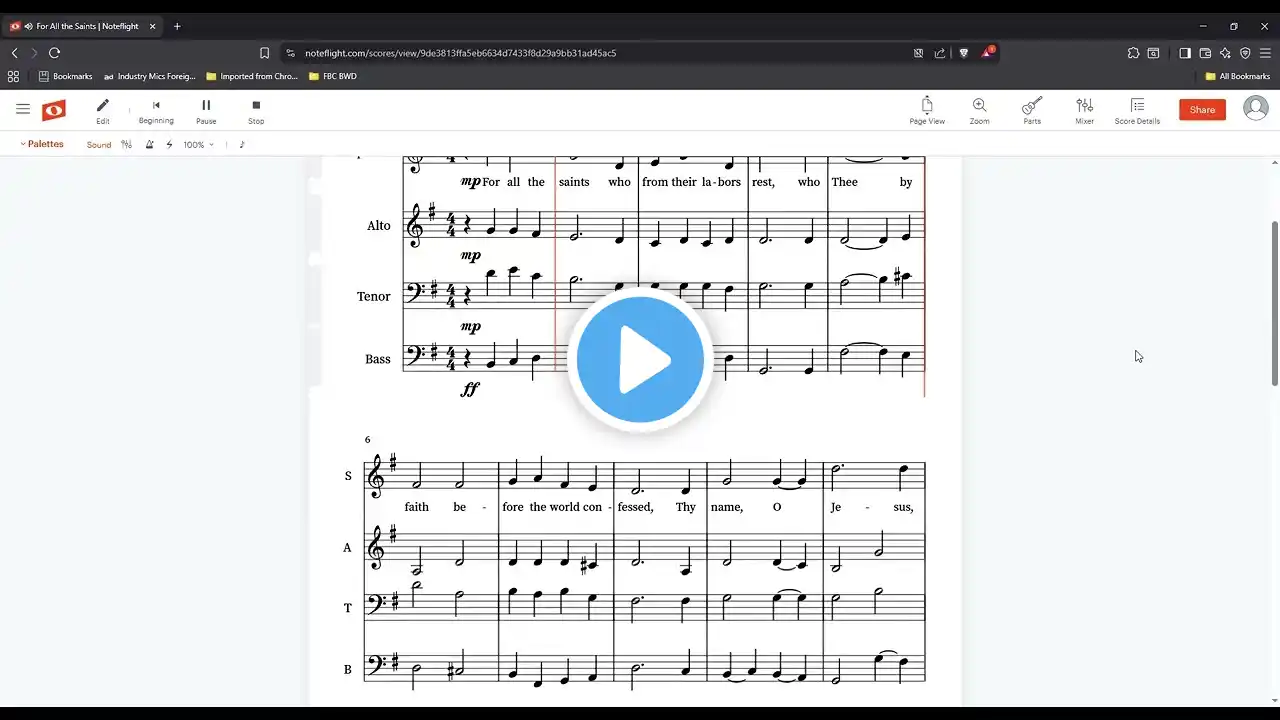Image resolution: width=1280 pixels, height=720 pixels.
Task: Open the browser main menu
Action: 1265,53
